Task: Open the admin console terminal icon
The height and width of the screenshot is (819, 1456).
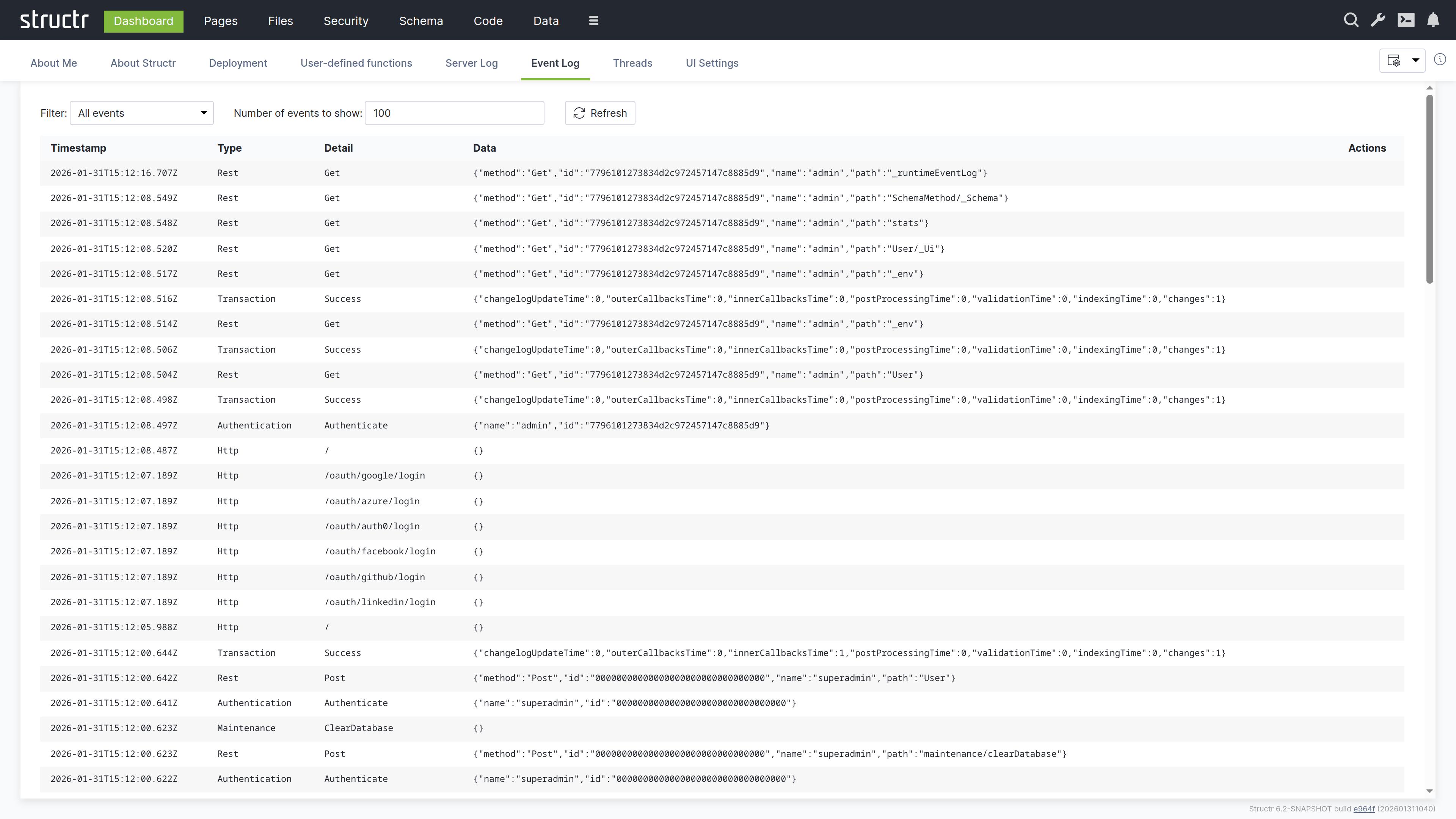Action: click(1406, 20)
